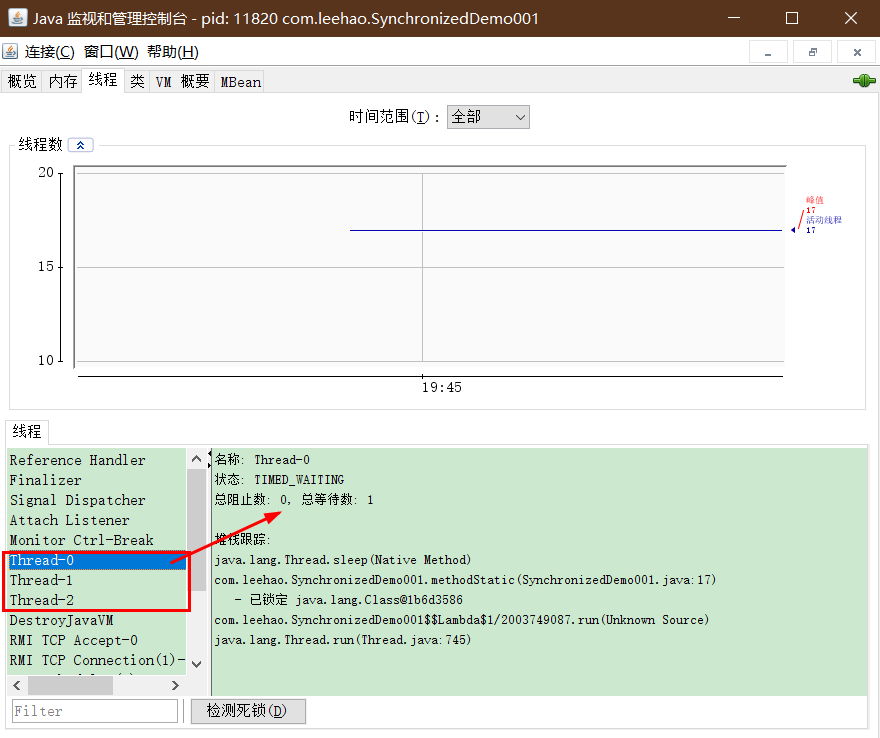Viewport: 880px width, 738px height.
Task: Click thread list scroll up arrow
Action: [x=196, y=459]
